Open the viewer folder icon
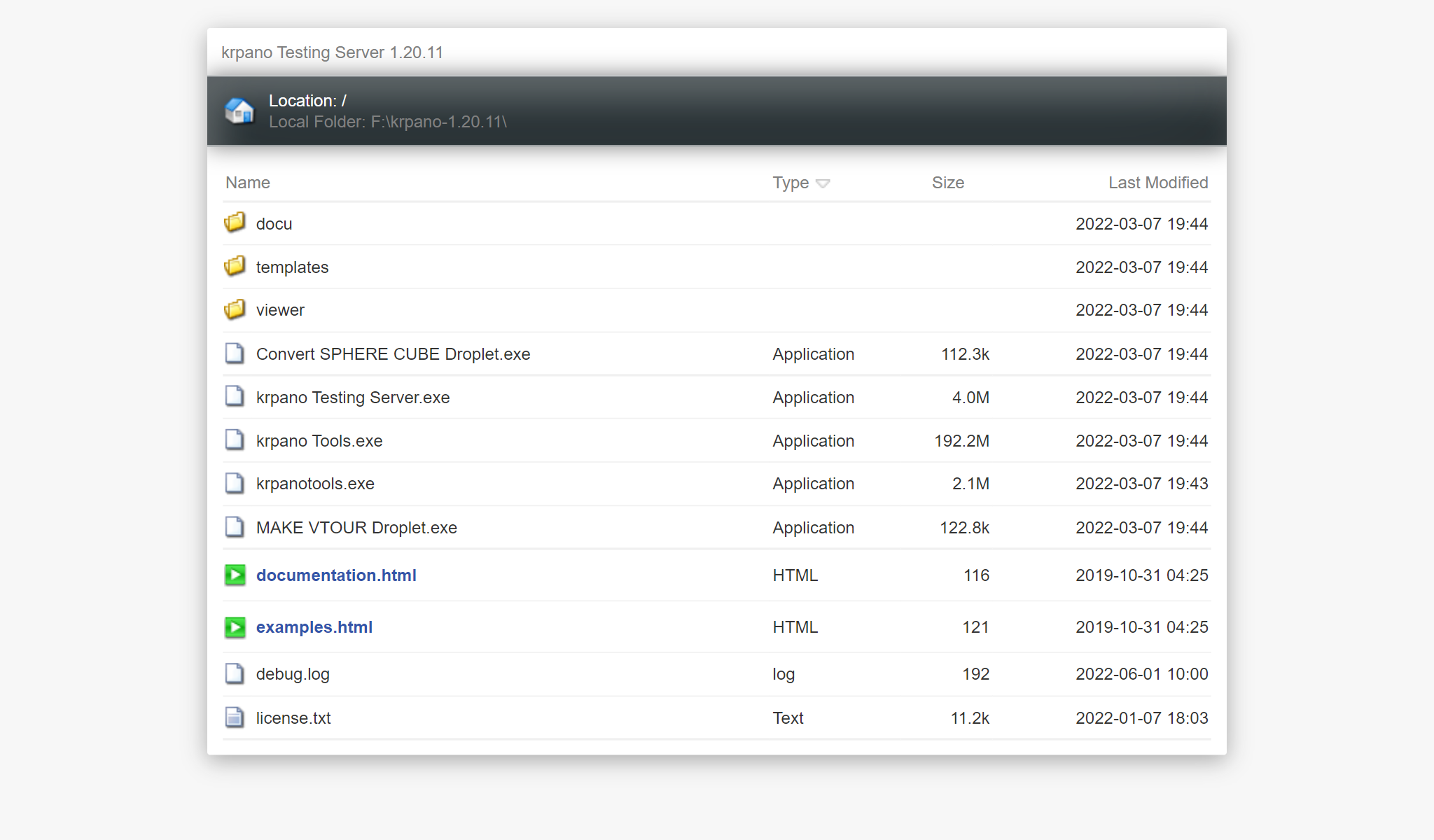 [235, 309]
